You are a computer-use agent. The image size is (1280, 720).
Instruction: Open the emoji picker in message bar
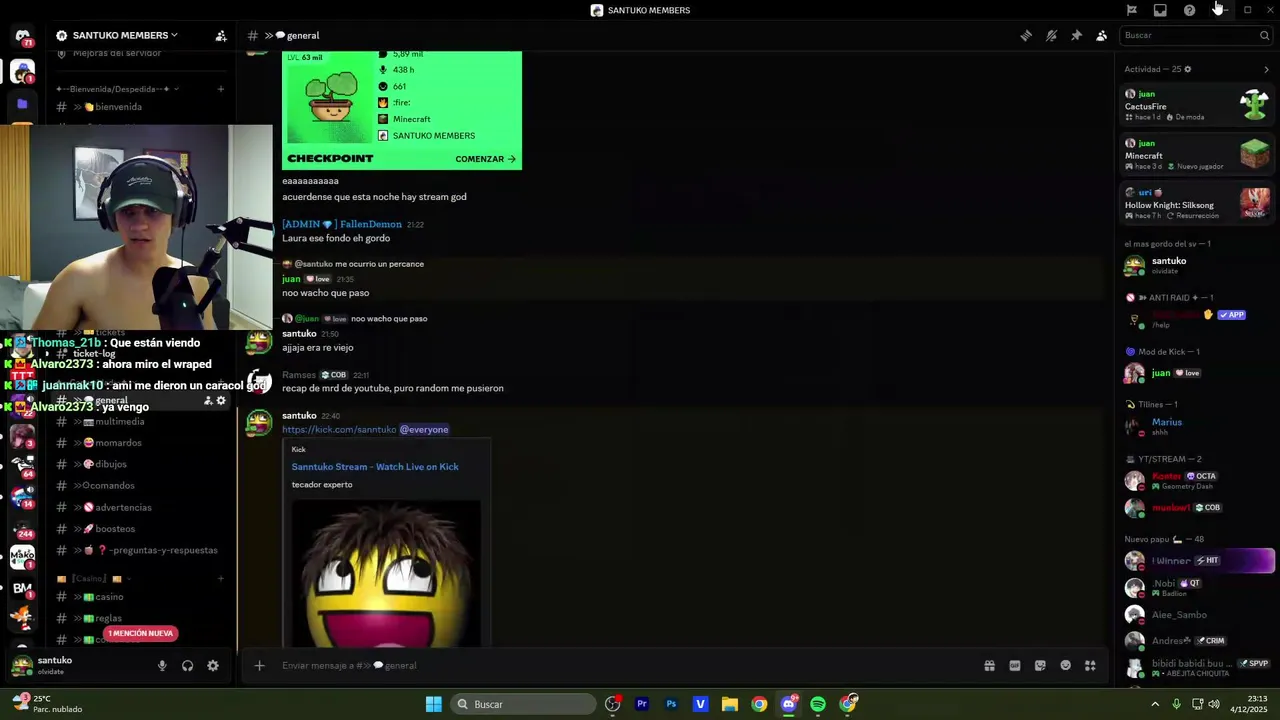tap(1065, 666)
